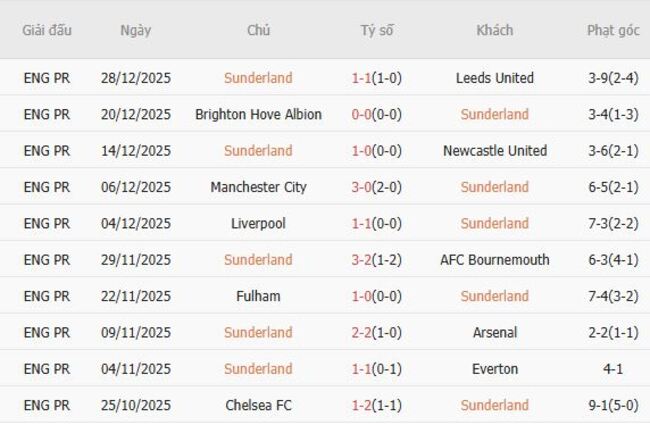Screen dimensions: 650x425
Task: Open the Everton team link
Action: click(x=494, y=369)
